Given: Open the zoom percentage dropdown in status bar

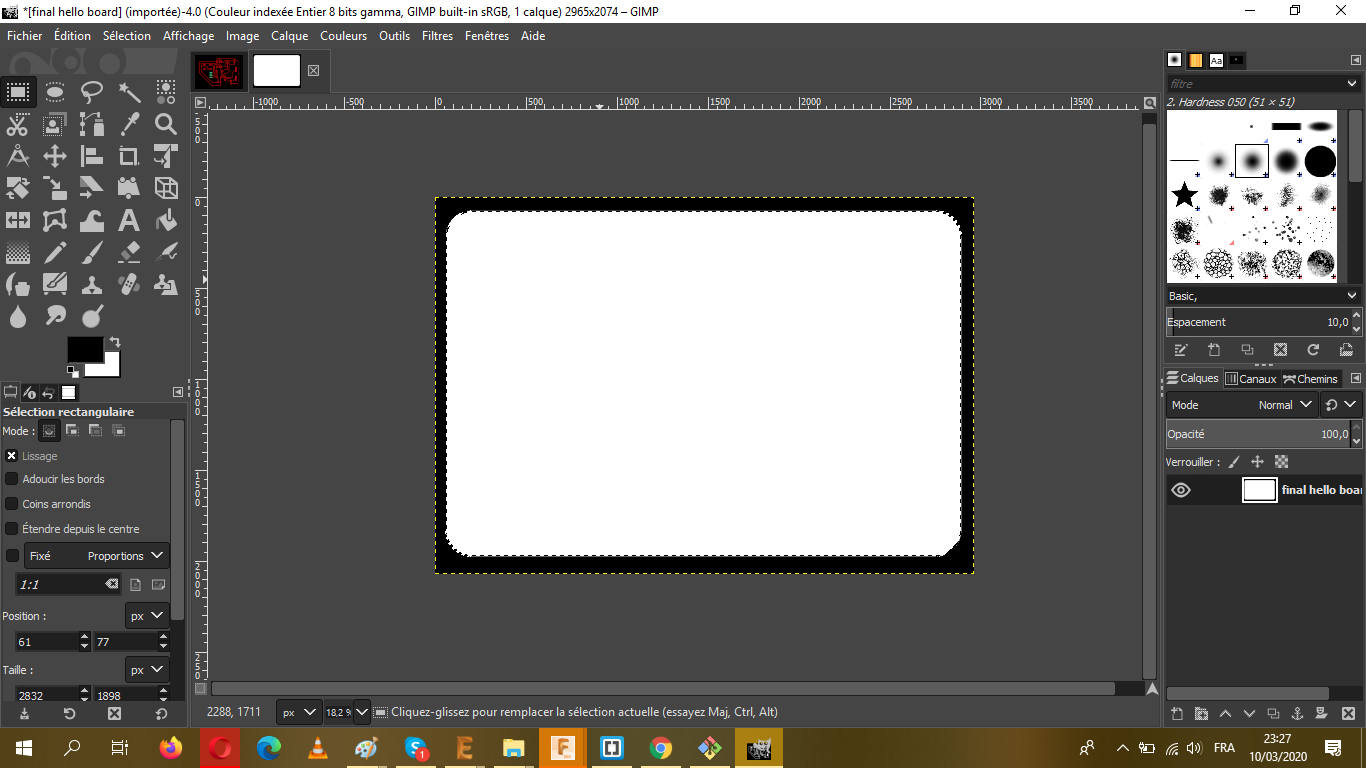Looking at the screenshot, I should (362, 712).
